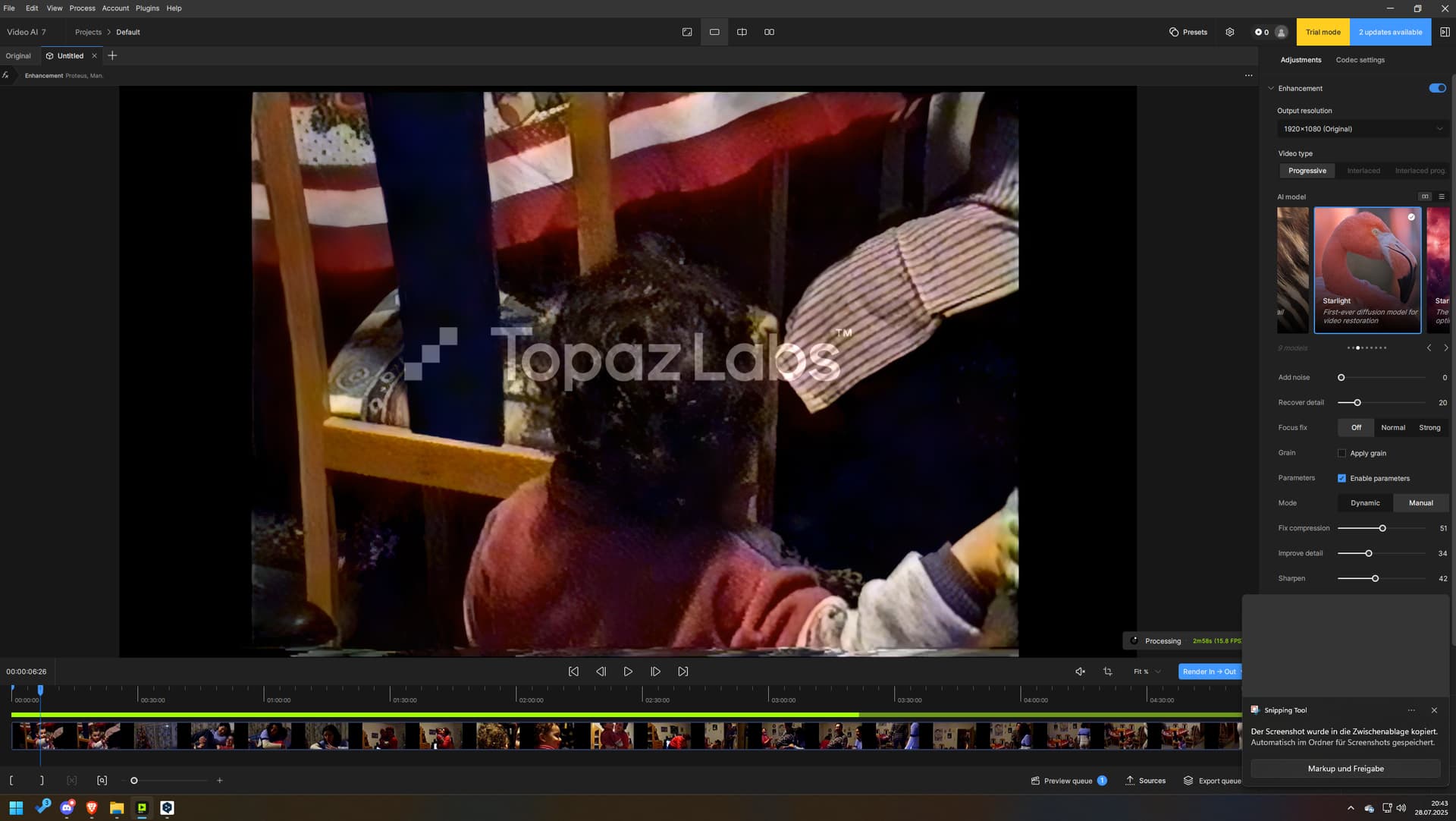Select the Starlight AI model thumbnail
1456x821 pixels.
click(1367, 270)
